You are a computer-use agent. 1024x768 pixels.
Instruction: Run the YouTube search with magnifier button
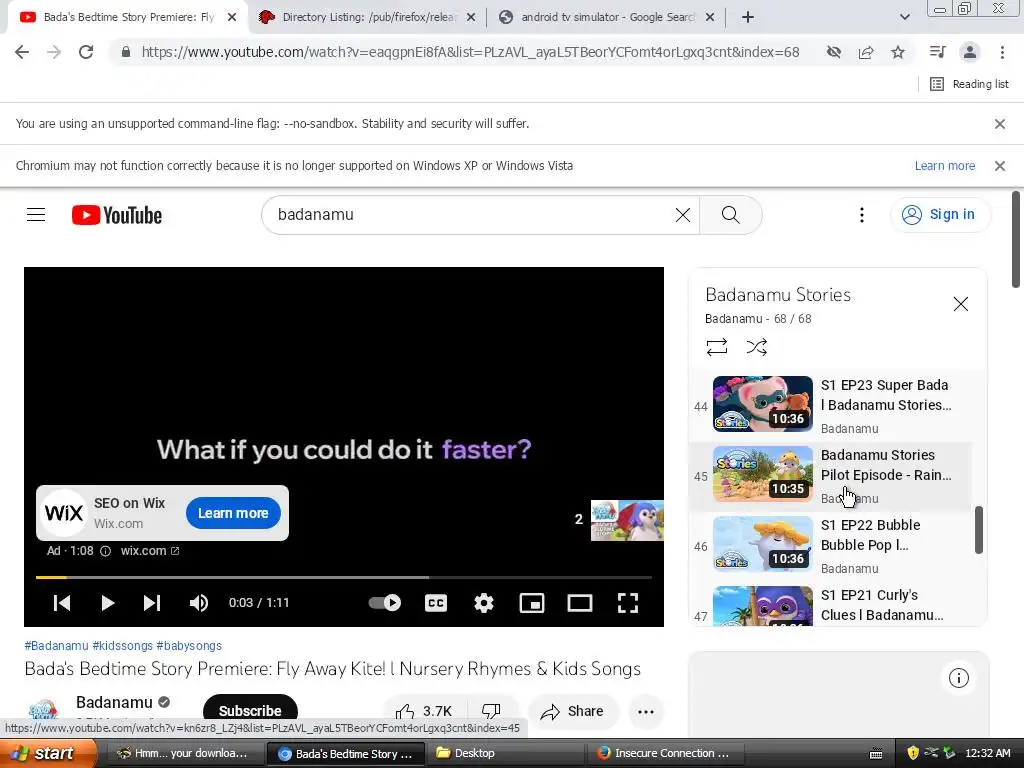(x=730, y=215)
